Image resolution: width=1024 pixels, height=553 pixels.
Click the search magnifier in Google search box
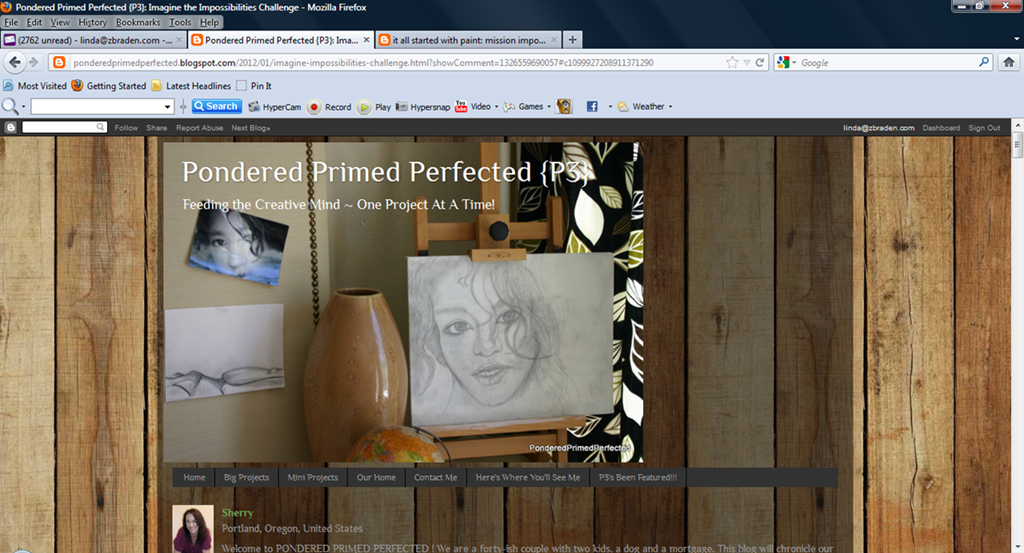pyautogui.click(x=984, y=62)
